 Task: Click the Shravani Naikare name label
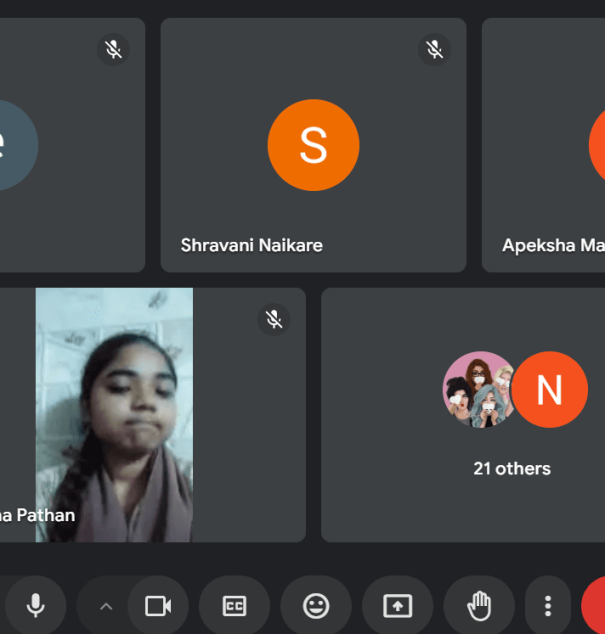[251, 245]
